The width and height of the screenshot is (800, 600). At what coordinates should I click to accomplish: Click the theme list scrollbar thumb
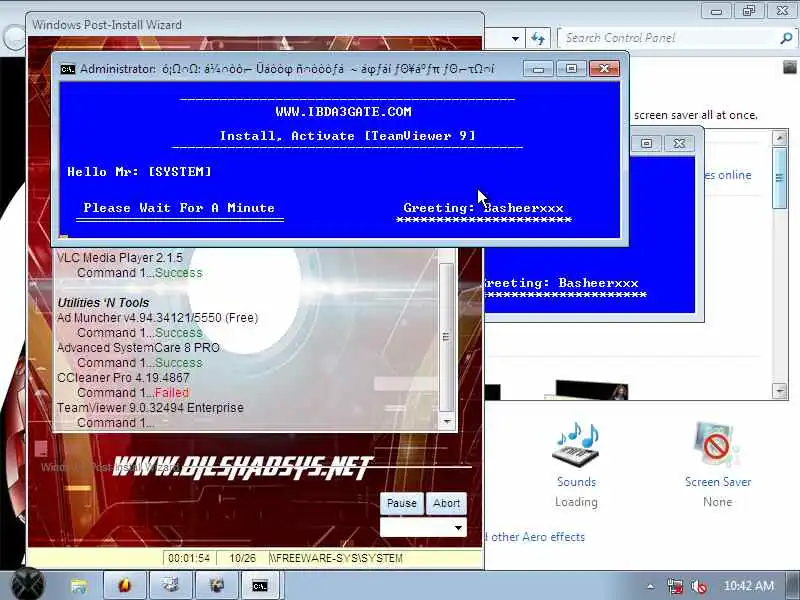tap(779, 178)
